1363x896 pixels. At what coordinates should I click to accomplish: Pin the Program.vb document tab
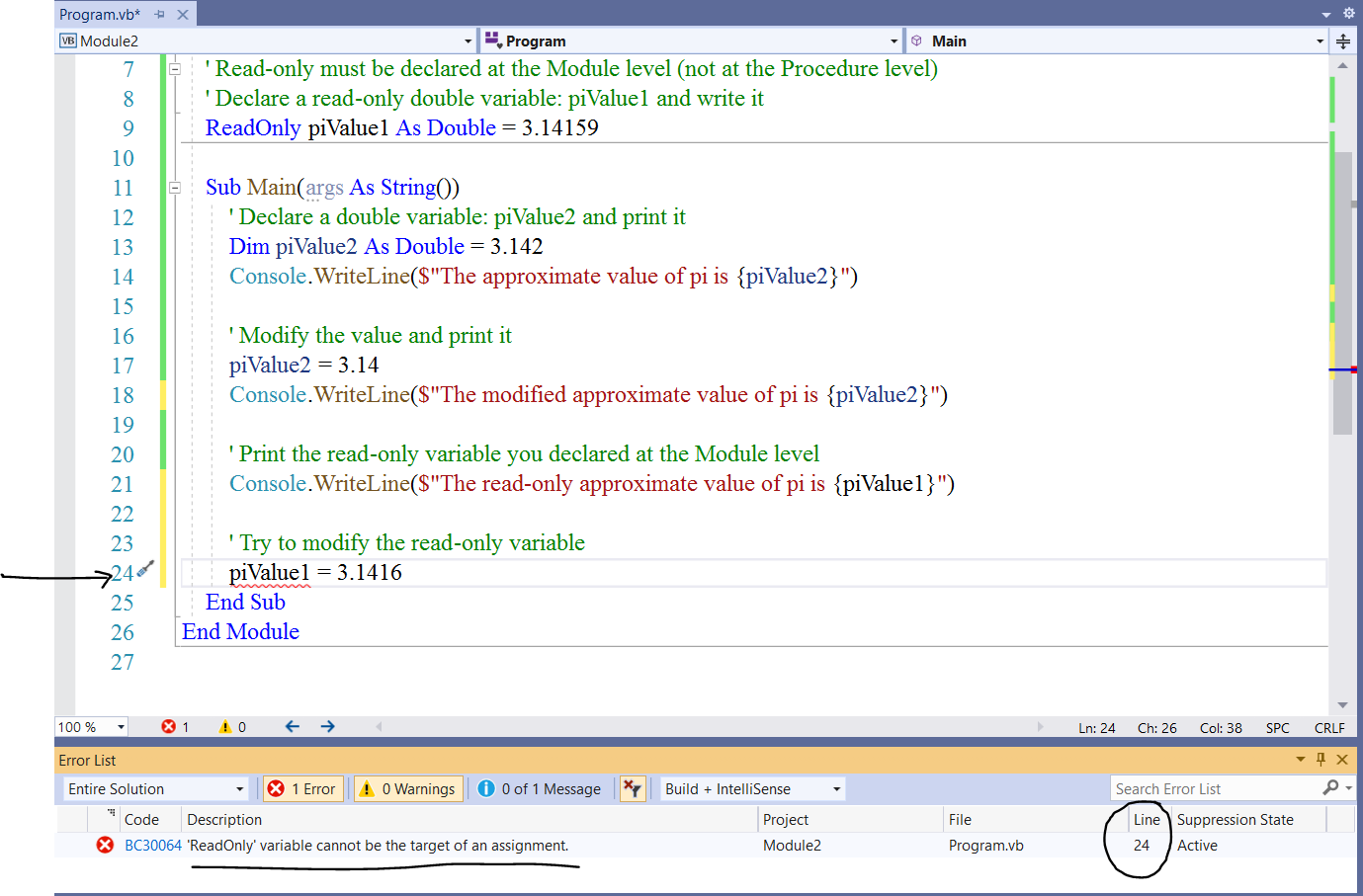[160, 15]
